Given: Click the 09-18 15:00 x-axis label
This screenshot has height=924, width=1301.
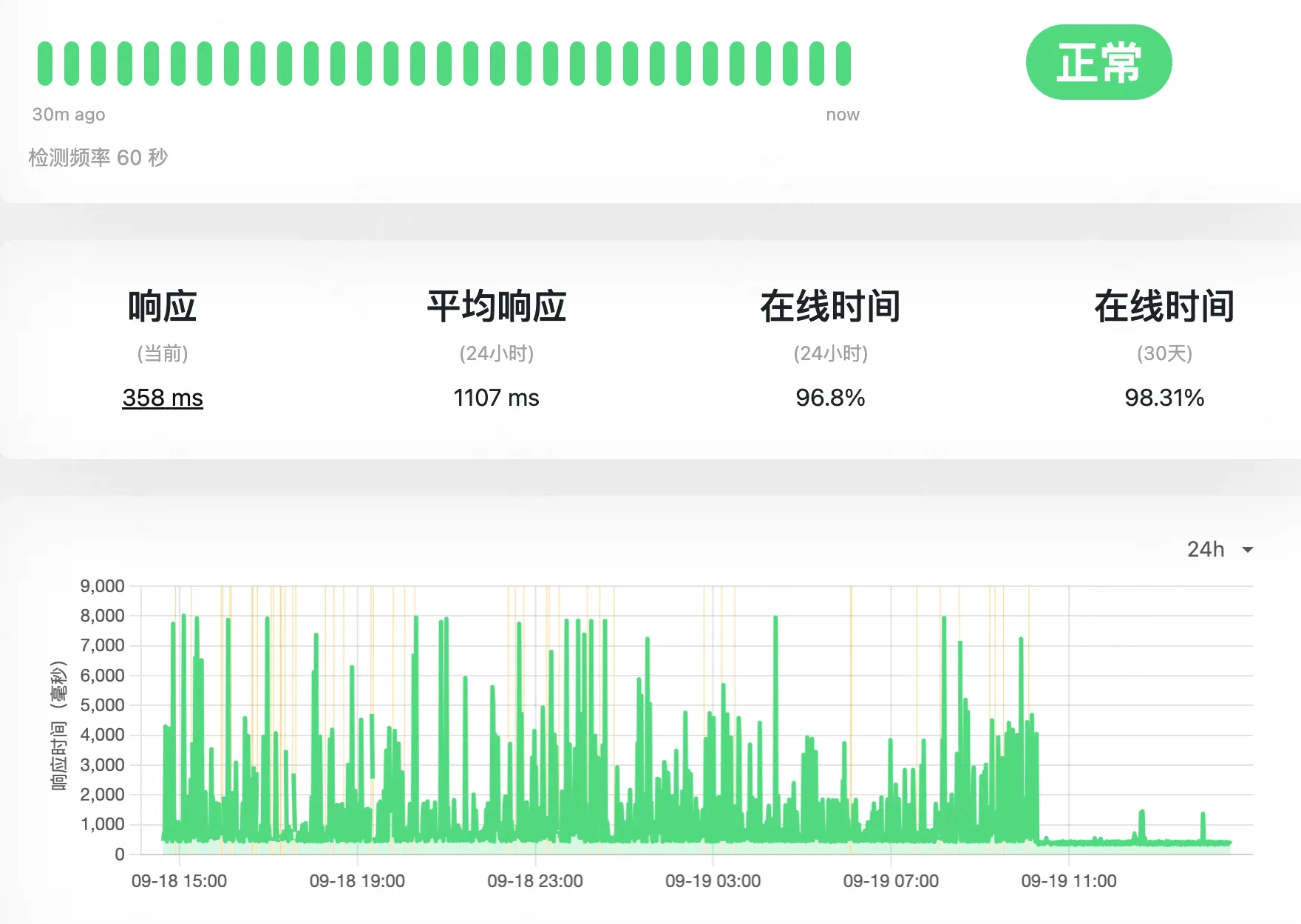Looking at the screenshot, I should [179, 881].
